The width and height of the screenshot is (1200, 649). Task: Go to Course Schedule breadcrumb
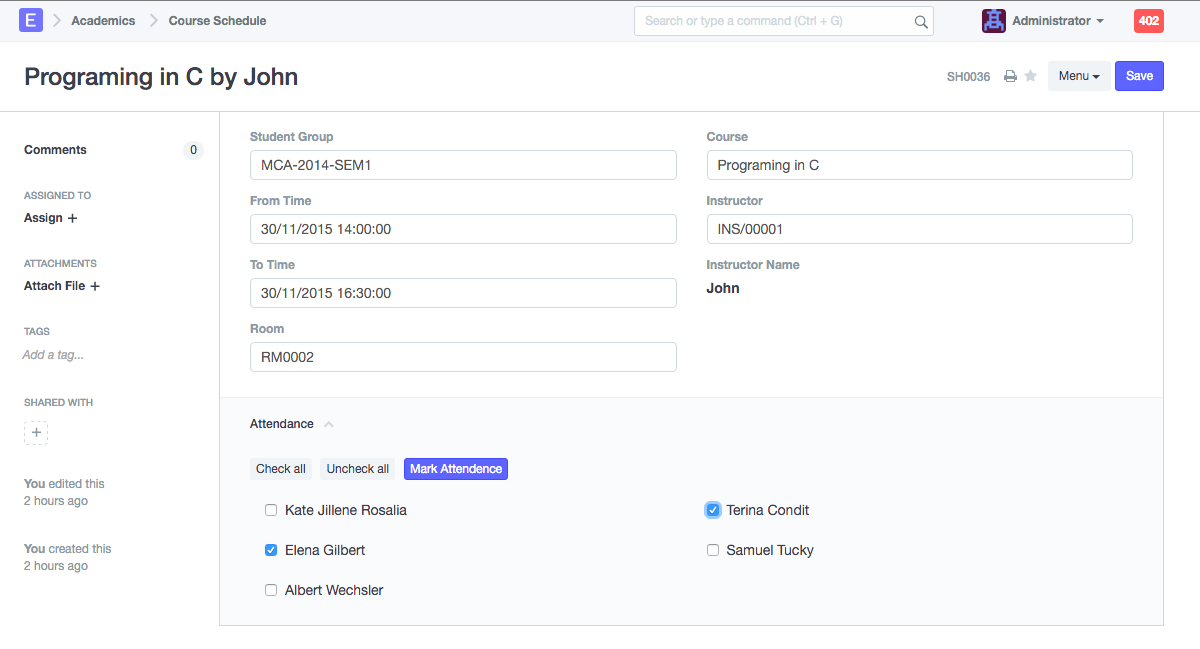[217, 21]
